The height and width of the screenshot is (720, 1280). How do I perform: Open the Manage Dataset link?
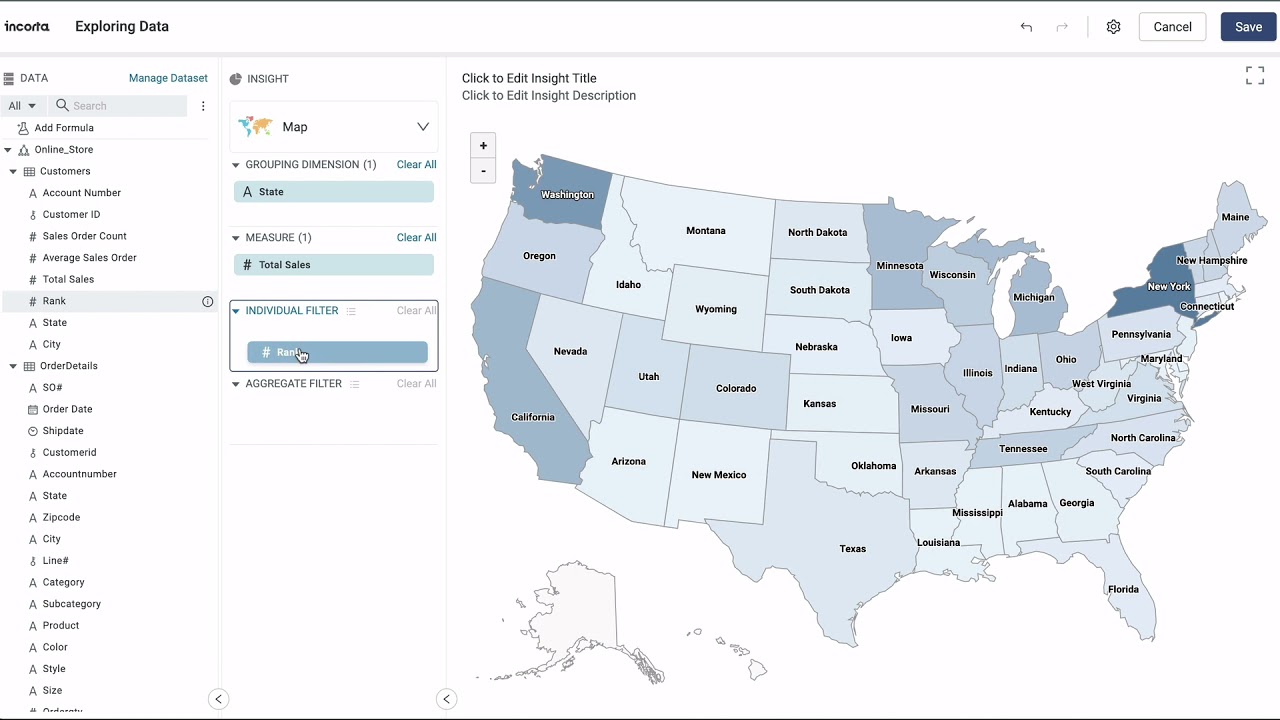[x=168, y=78]
